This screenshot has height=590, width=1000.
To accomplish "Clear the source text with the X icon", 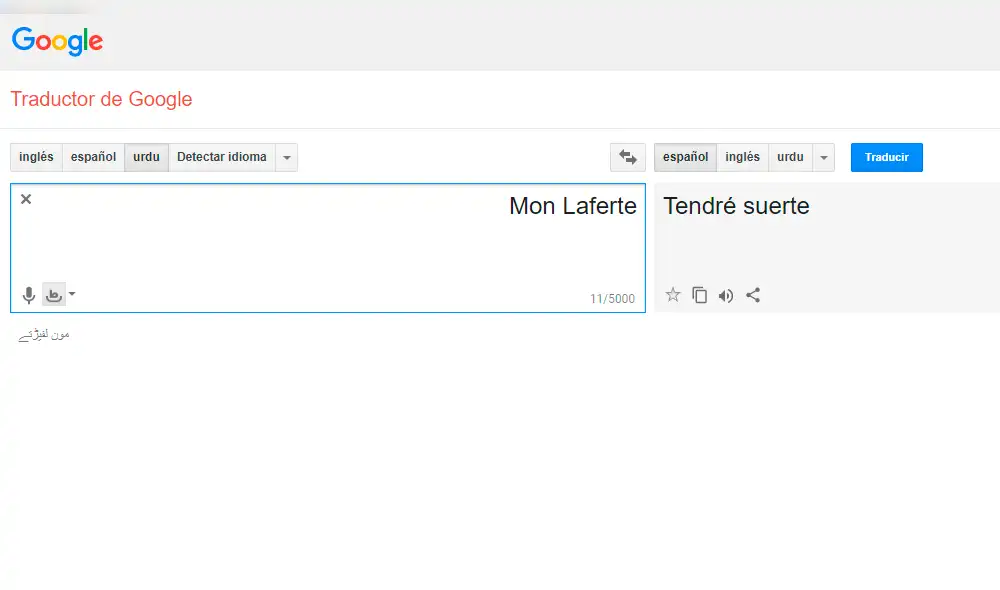I will [x=25, y=198].
